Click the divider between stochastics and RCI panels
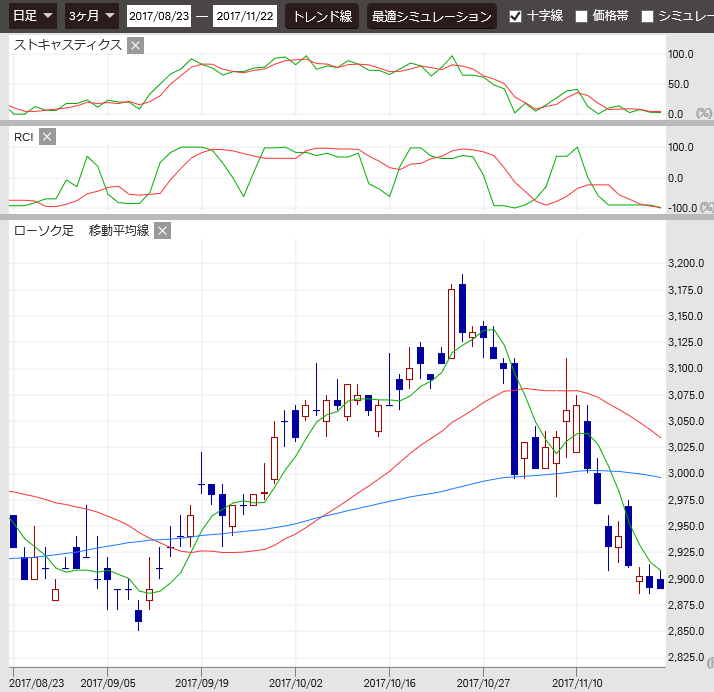The image size is (714, 692). click(357, 123)
